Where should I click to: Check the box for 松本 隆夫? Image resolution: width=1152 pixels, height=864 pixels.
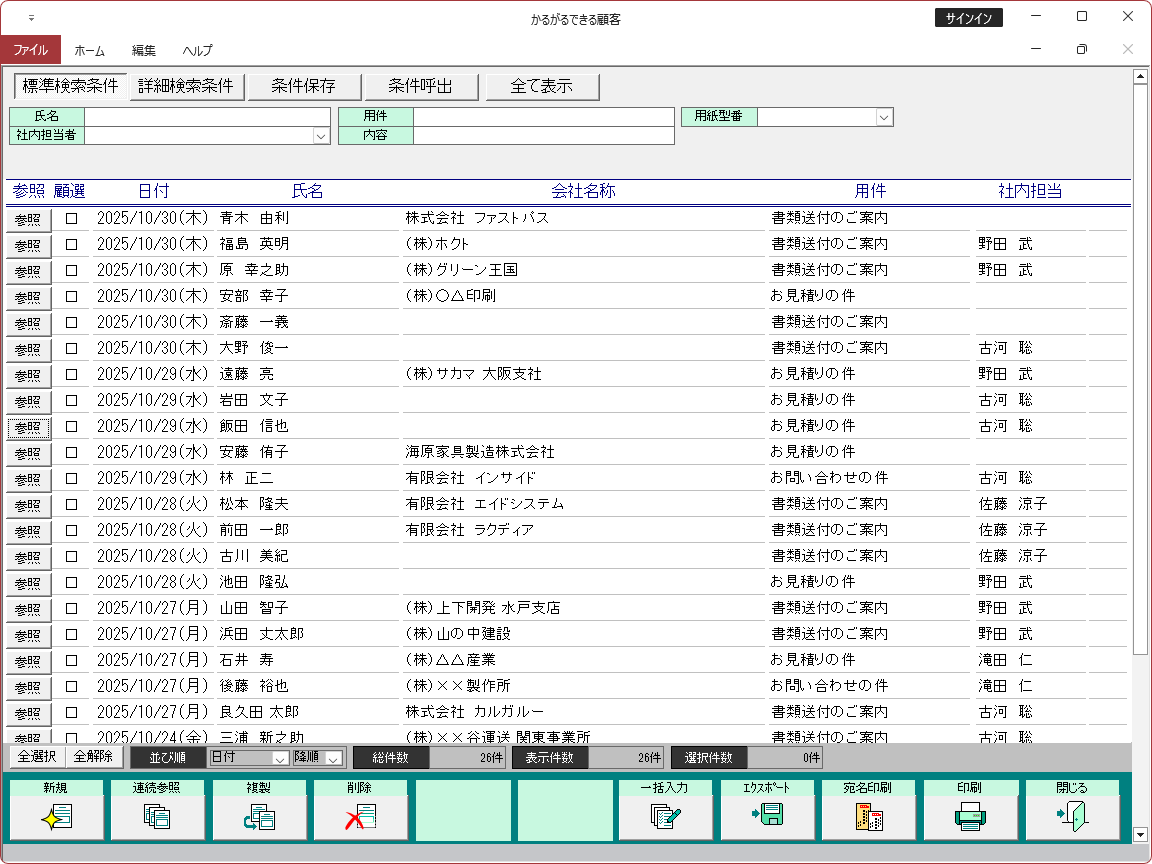(x=71, y=504)
